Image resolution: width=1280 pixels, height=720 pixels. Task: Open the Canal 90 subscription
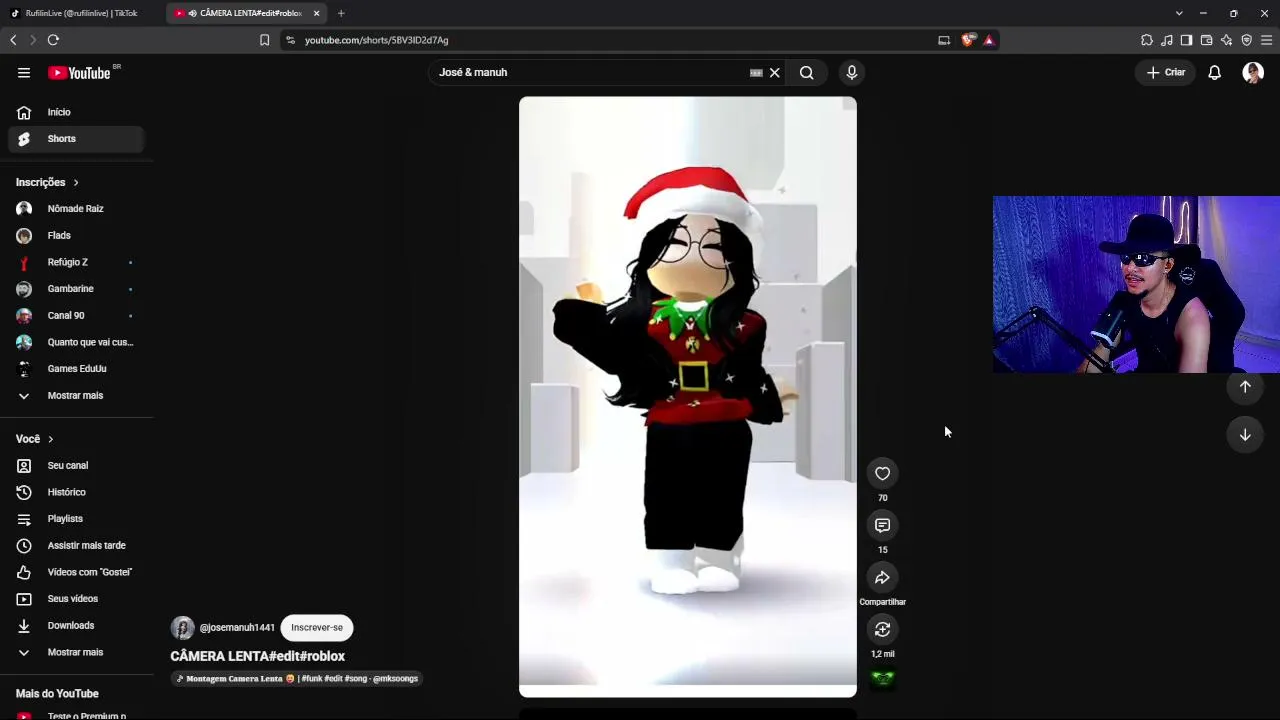point(76,315)
